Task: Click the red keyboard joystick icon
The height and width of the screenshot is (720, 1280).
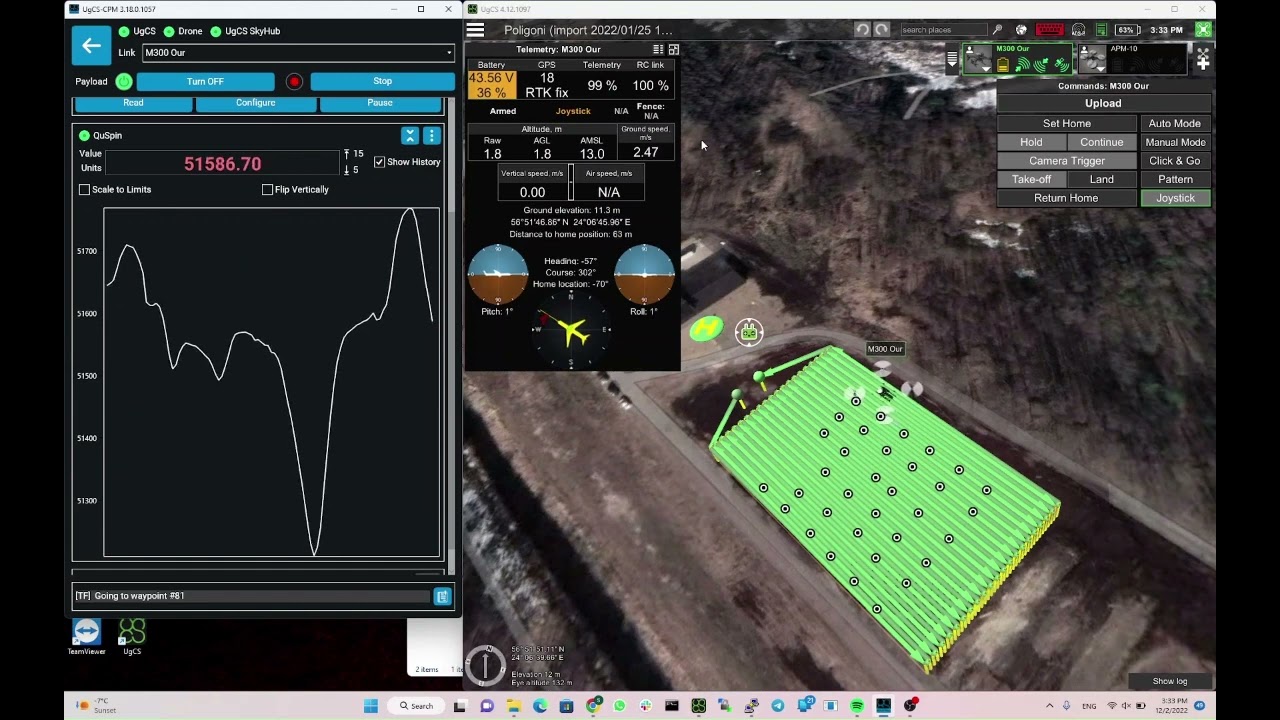Action: 1050,30
